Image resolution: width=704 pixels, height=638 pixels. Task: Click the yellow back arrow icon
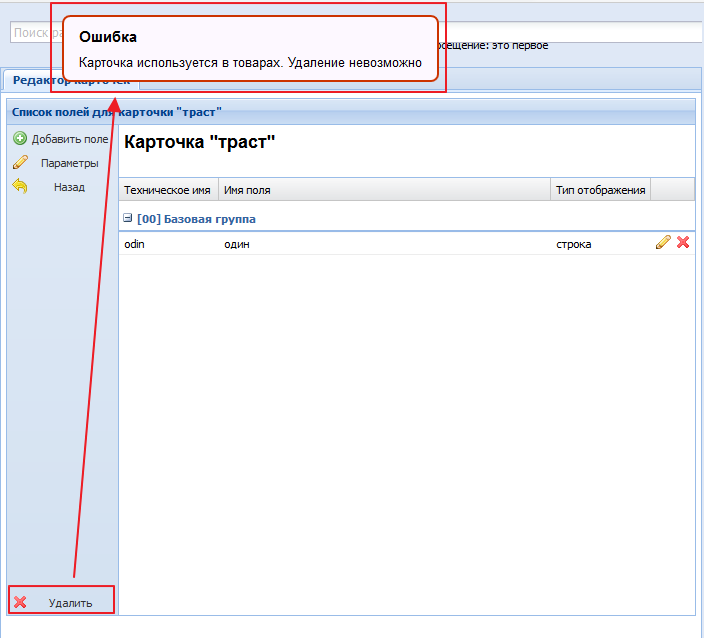(x=19, y=186)
